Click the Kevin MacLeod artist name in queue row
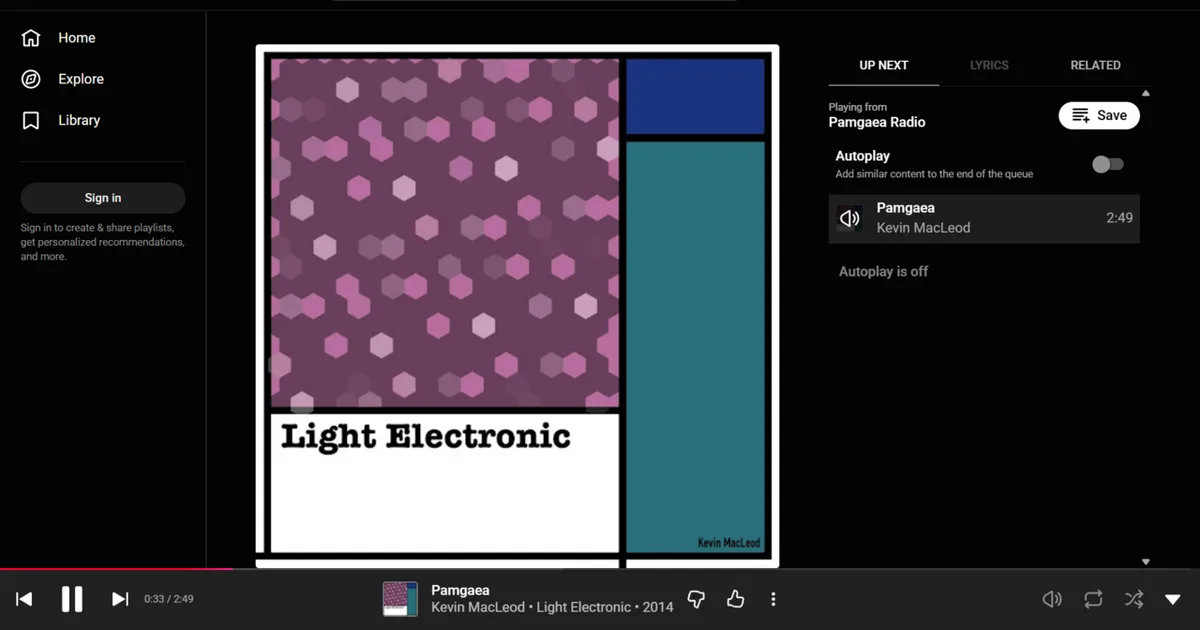Image resolution: width=1200 pixels, height=630 pixels. click(923, 228)
